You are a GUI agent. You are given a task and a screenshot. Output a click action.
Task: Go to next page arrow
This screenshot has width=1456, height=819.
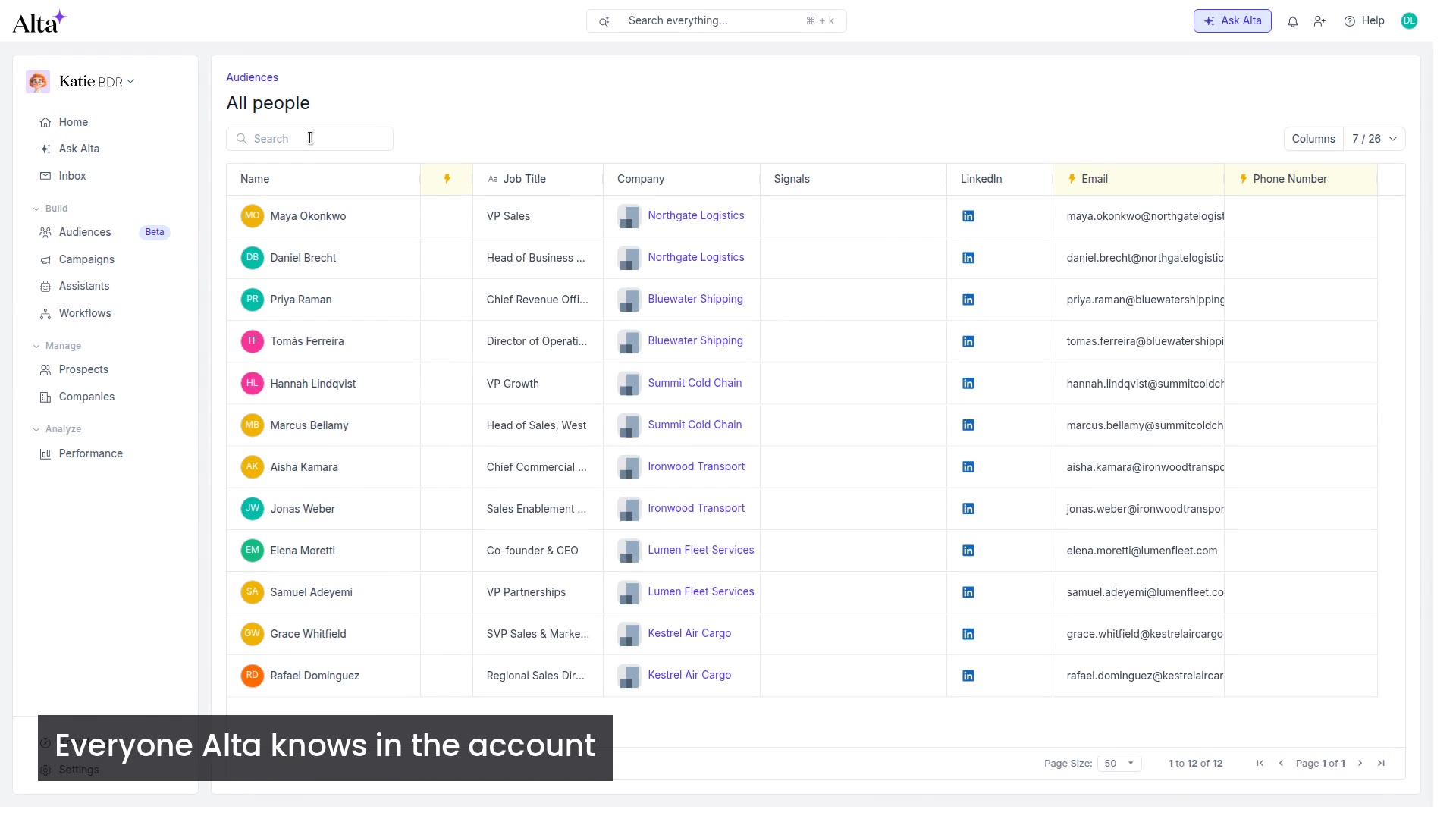(1360, 763)
